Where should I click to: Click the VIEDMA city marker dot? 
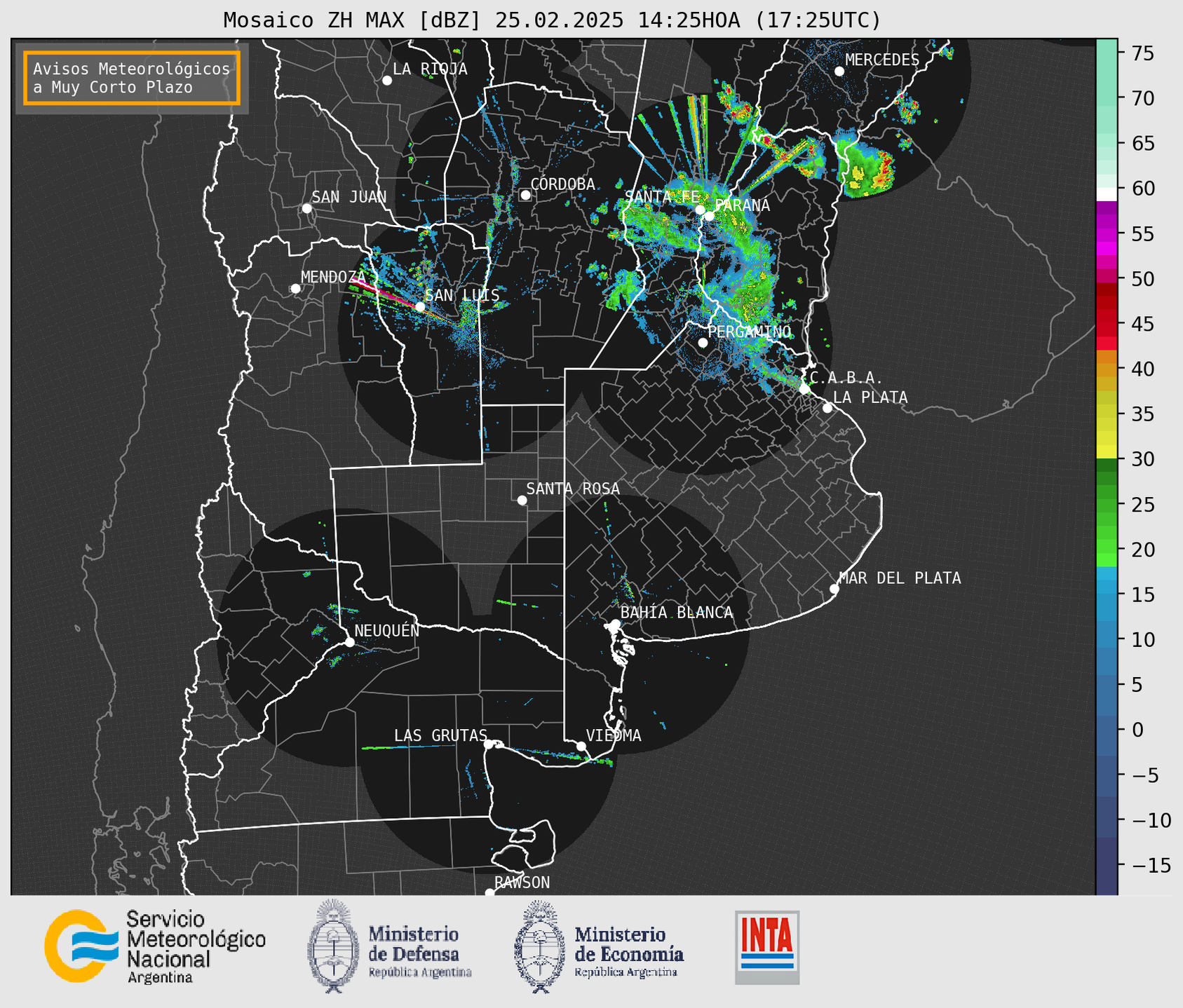(x=581, y=746)
